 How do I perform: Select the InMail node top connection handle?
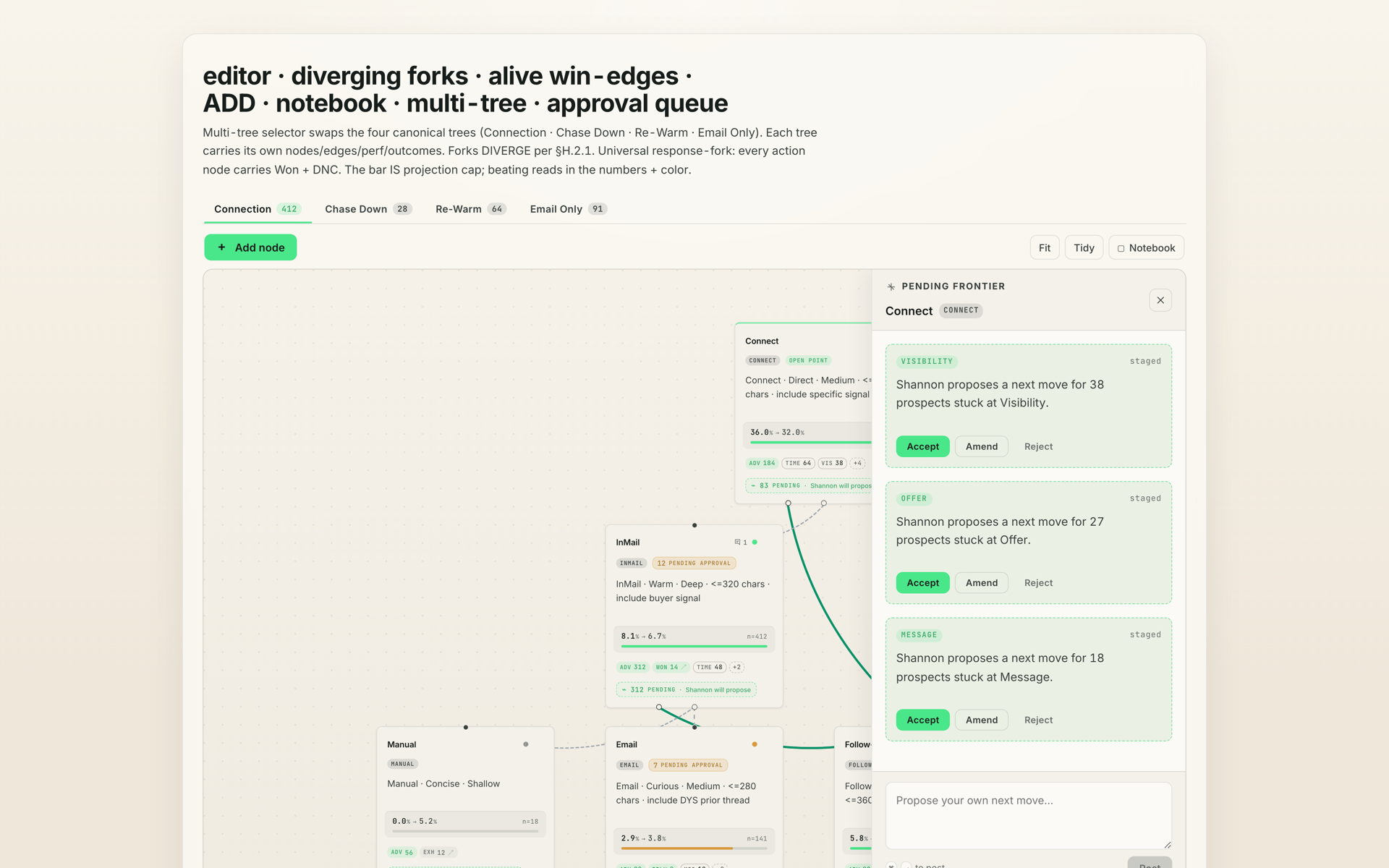click(x=694, y=525)
